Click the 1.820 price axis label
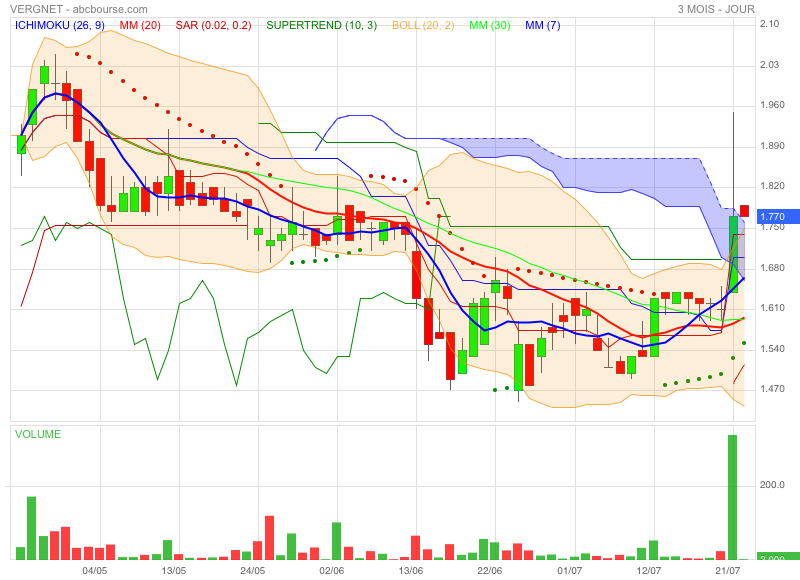Screen dimensions: 800x580 772,186
